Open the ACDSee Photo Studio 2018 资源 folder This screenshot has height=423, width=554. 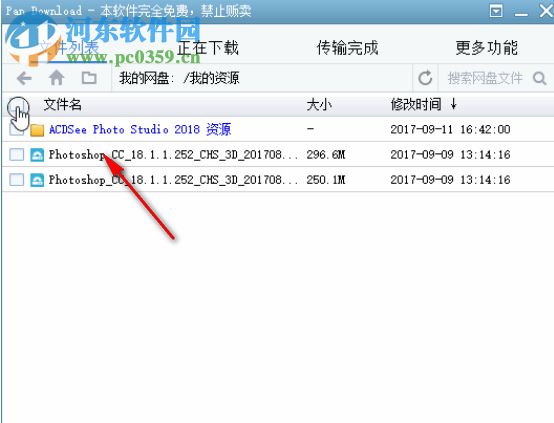point(140,129)
